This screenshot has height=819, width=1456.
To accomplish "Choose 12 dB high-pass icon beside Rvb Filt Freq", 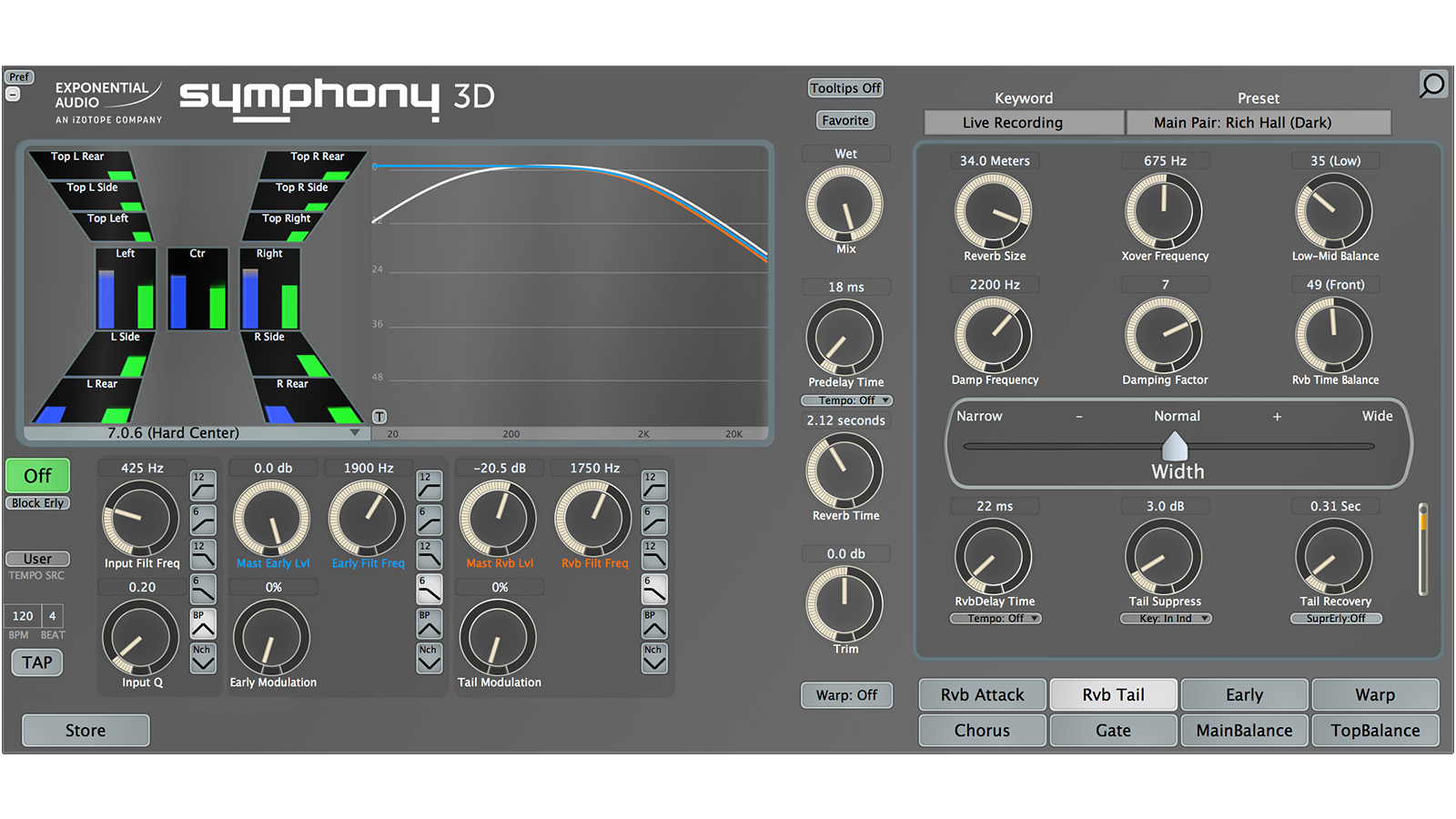I will tap(654, 486).
